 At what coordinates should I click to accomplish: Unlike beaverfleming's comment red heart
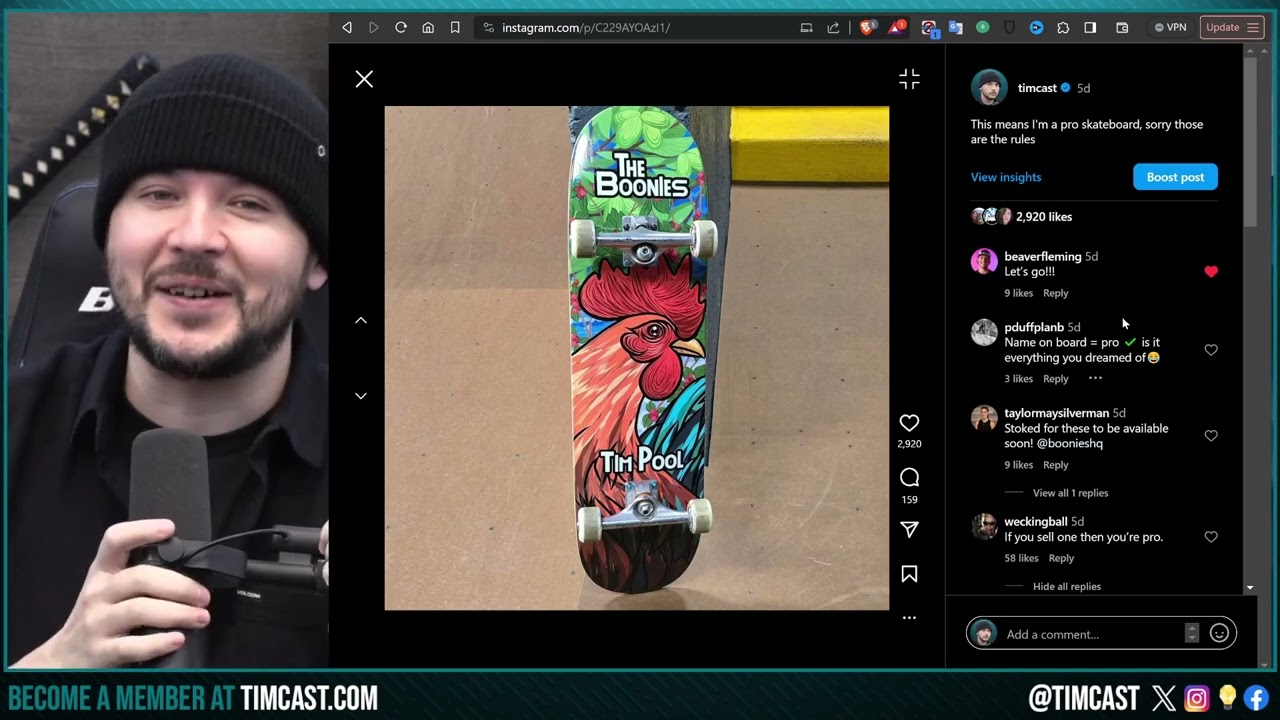[x=1211, y=271]
